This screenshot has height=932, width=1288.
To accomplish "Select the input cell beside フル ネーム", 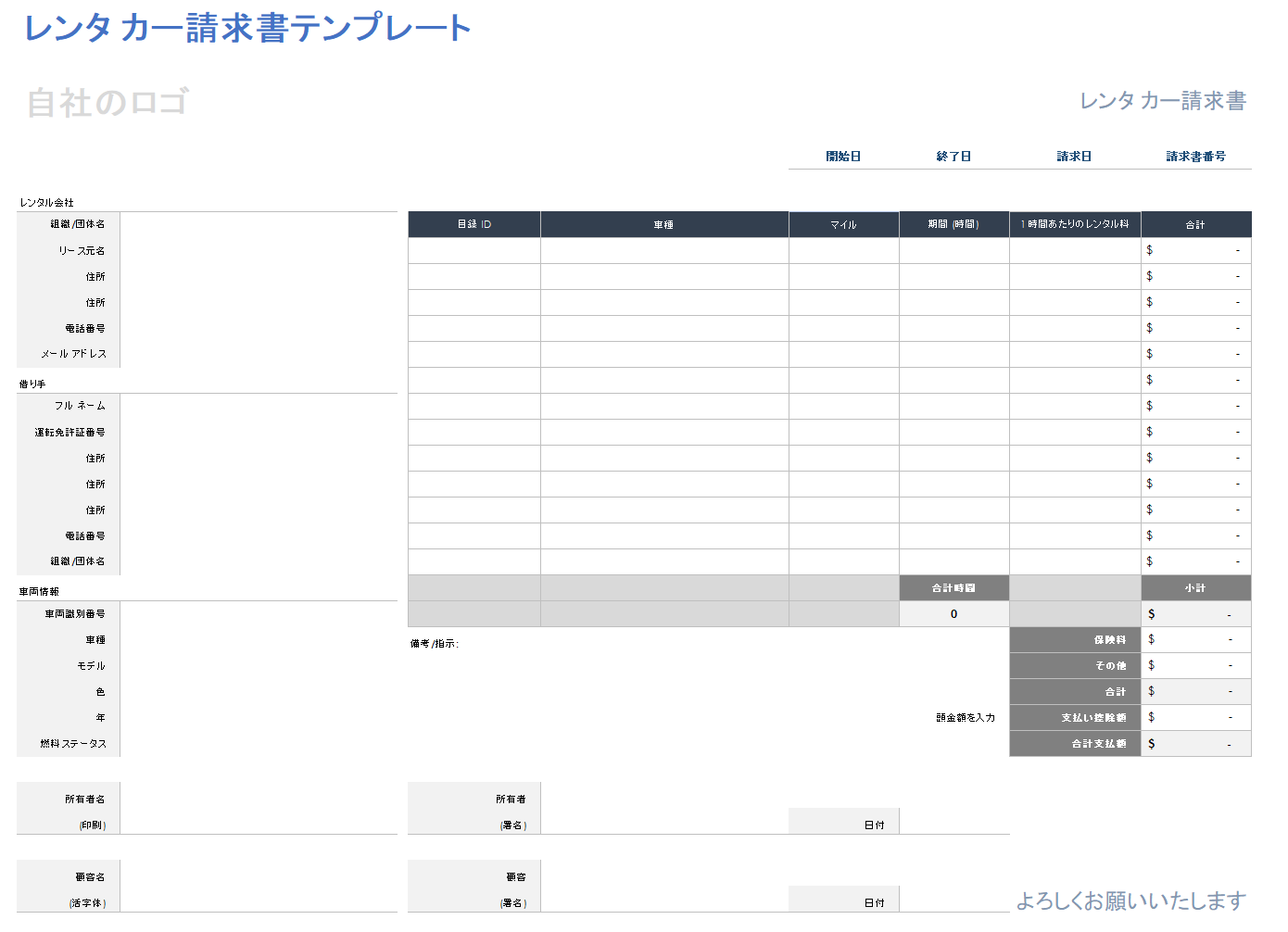I will coord(259,407).
